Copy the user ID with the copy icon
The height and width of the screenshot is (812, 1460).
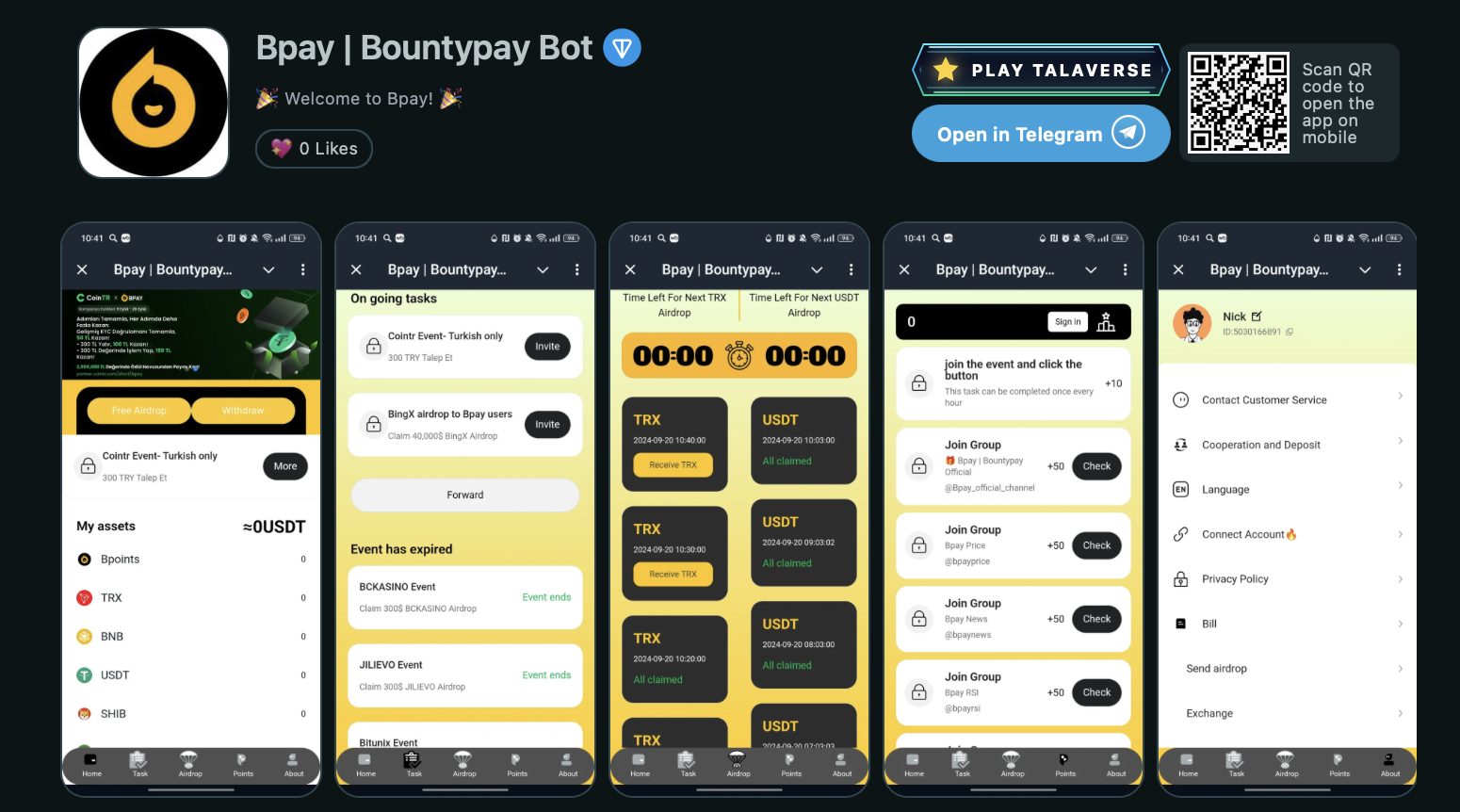click(1290, 332)
